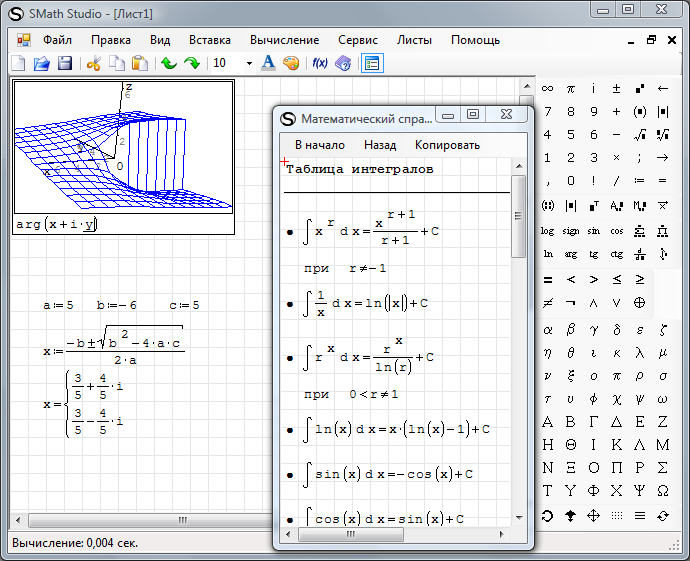Click the arg(x+i·y) plot input field
The width and height of the screenshot is (690, 561).
click(x=57, y=224)
